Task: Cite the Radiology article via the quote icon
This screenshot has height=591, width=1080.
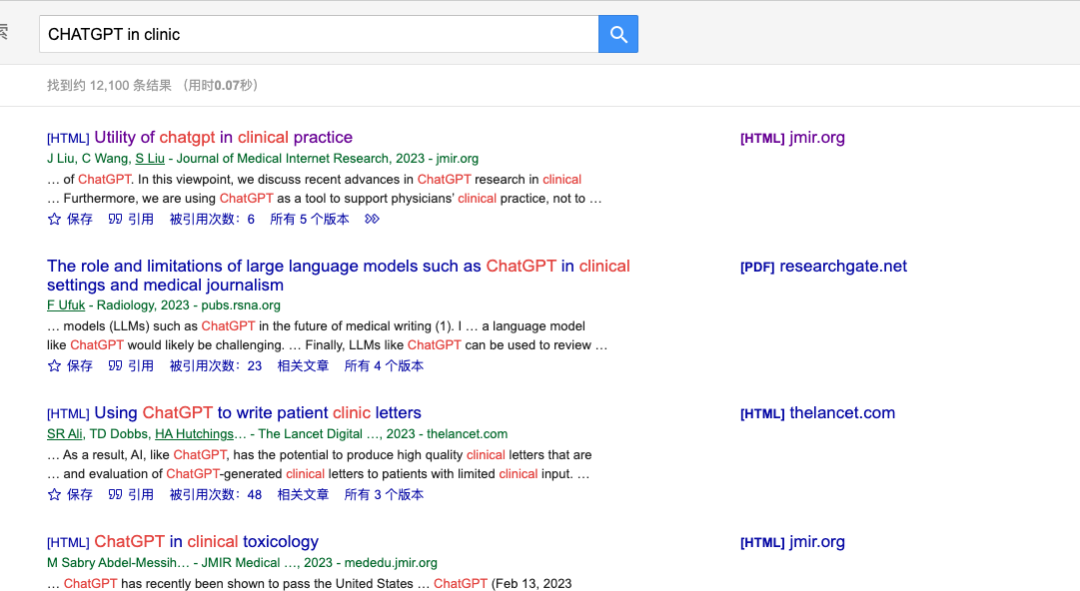Action: [x=115, y=366]
